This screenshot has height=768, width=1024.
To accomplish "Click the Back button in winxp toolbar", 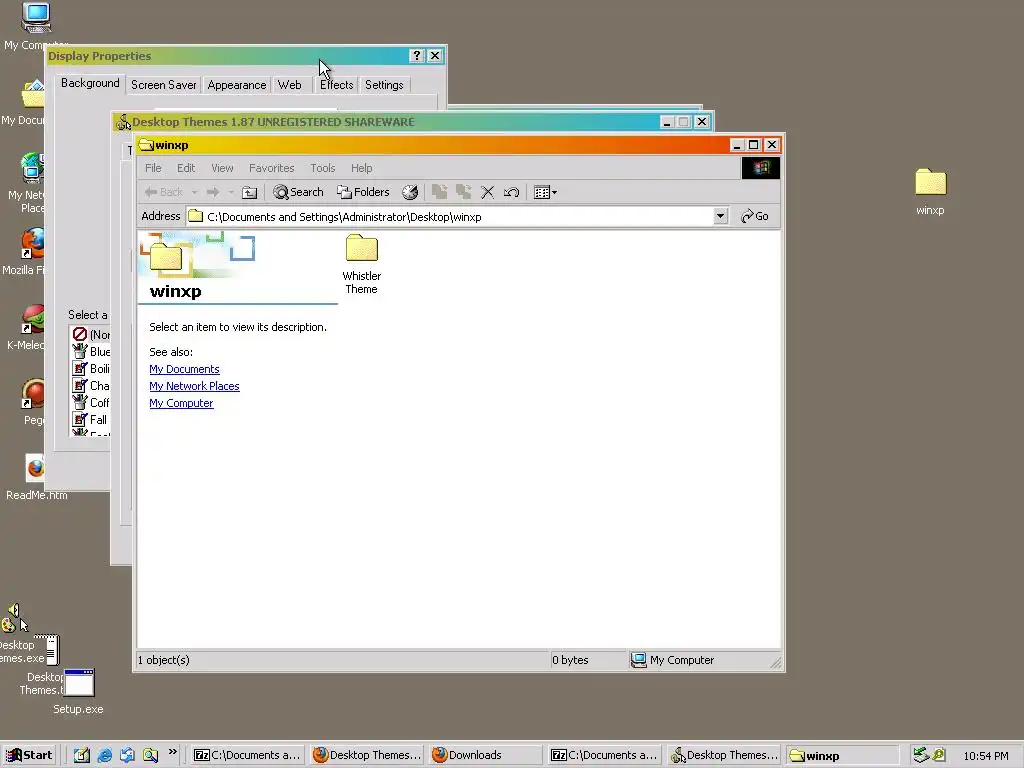I will pyautogui.click(x=164, y=192).
